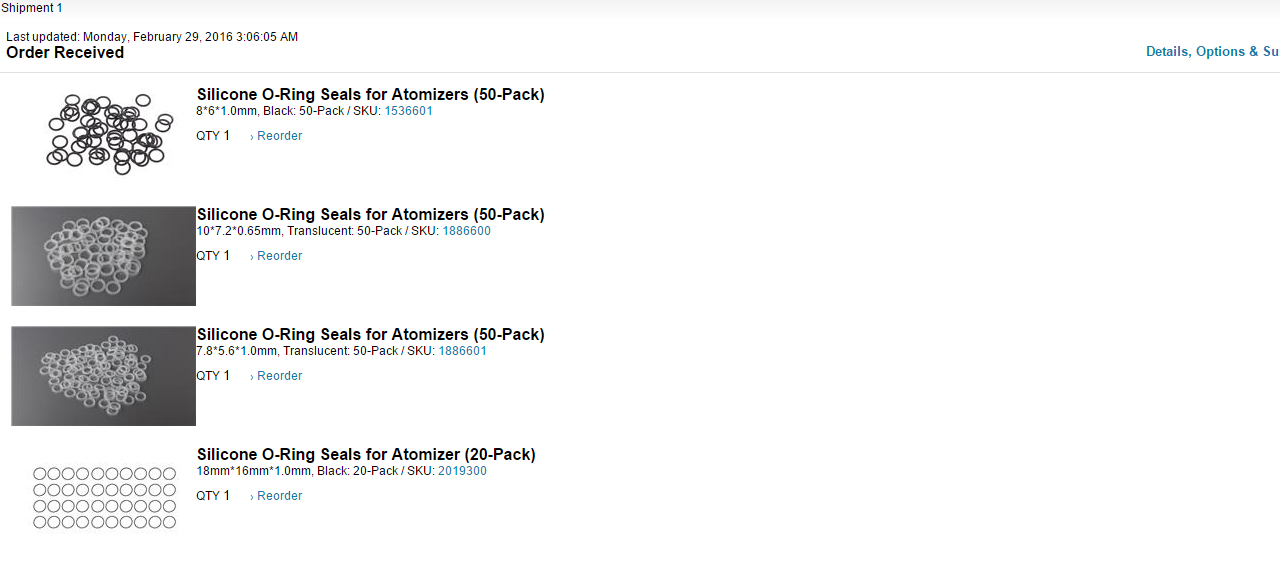
Task: Open 20-pack 18mm O-ring product thumbnail
Action: [103, 496]
